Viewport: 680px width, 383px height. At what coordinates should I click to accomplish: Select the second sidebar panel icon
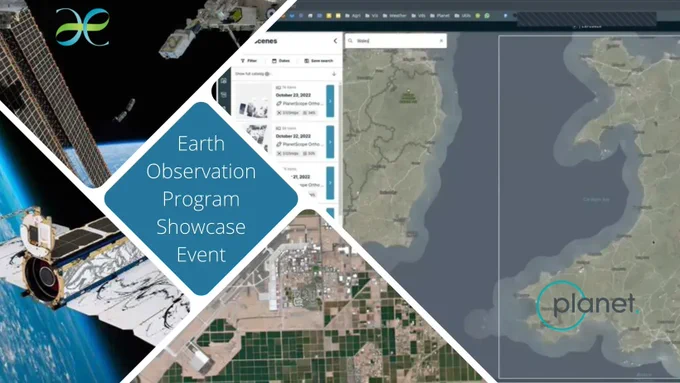224,95
